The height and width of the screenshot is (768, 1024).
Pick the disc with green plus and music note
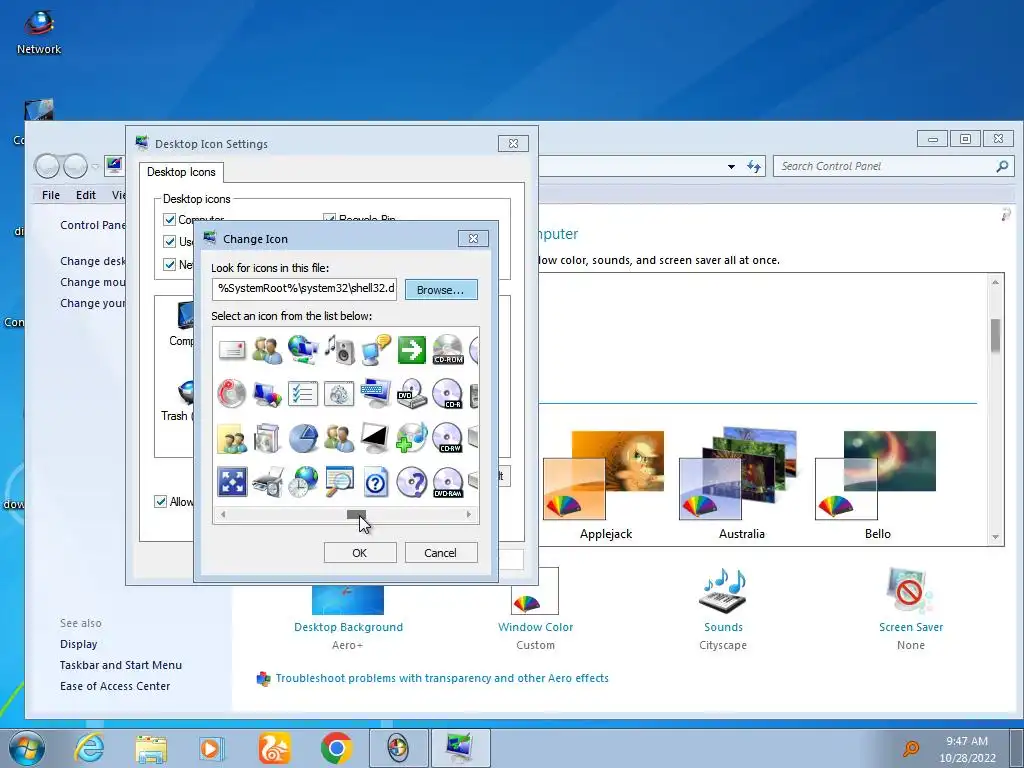[x=411, y=438]
